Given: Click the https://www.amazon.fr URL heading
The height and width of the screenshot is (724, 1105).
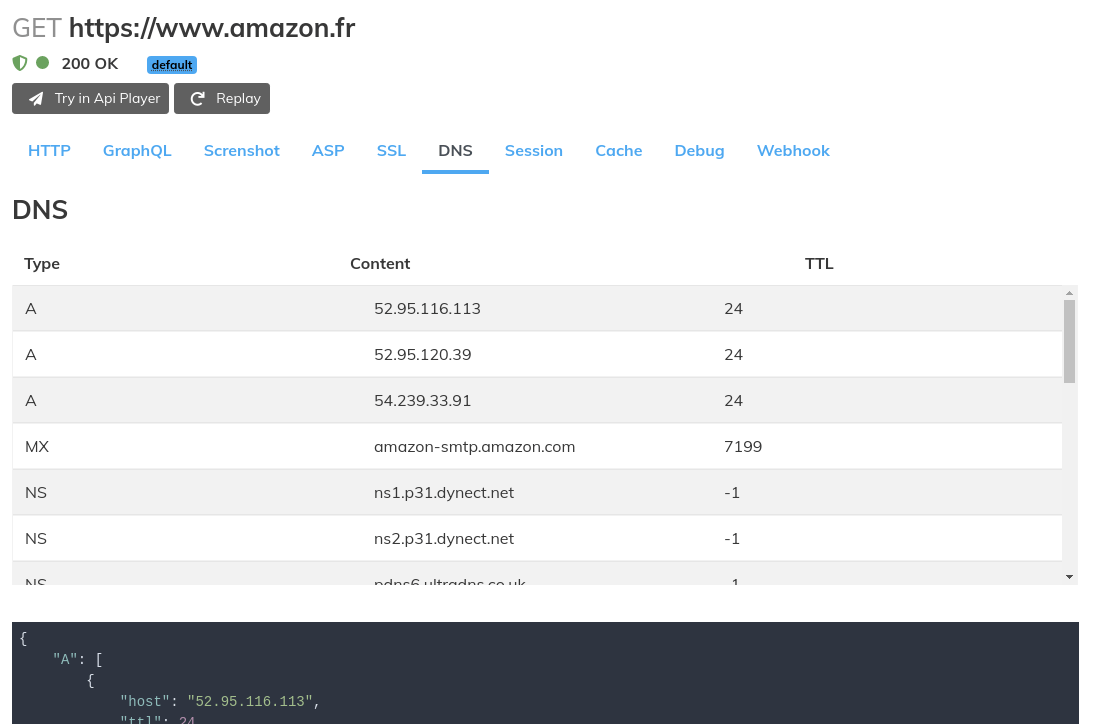Looking at the screenshot, I should tap(212, 28).
